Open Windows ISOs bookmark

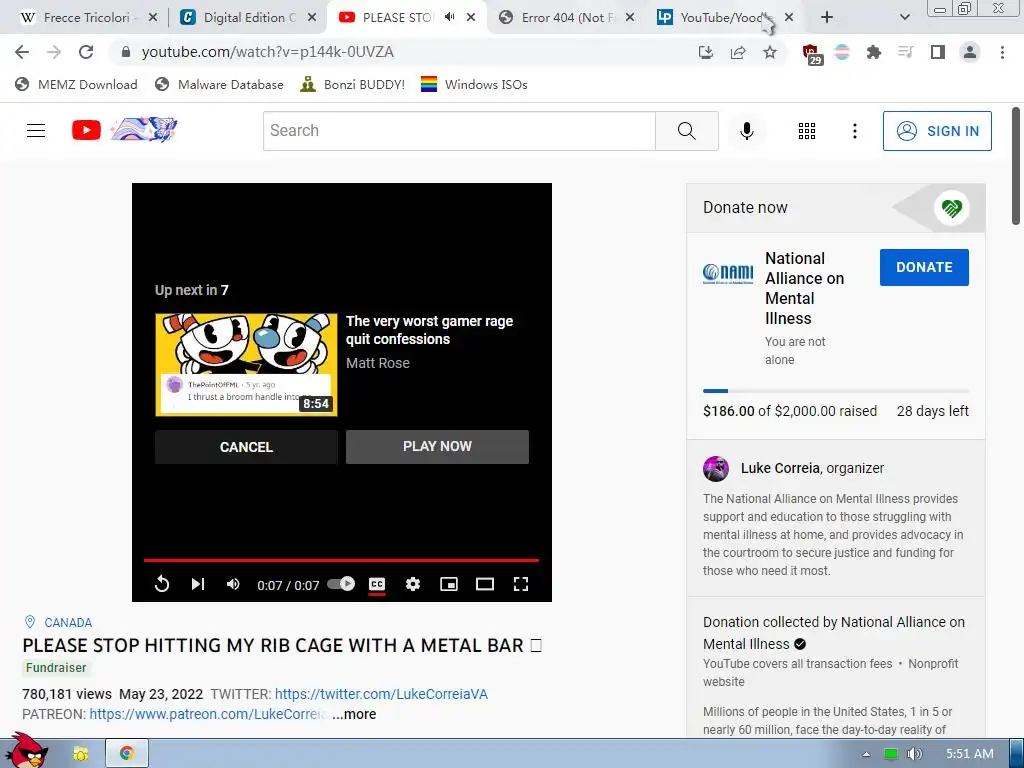[474, 84]
